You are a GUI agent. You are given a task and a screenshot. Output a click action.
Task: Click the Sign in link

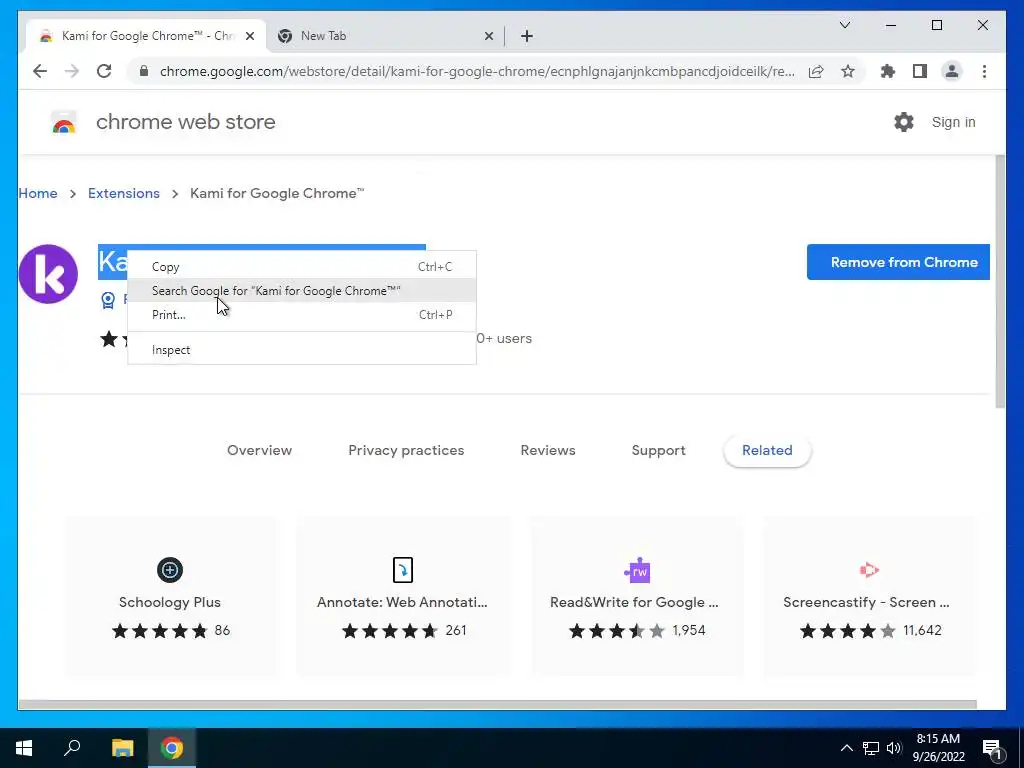(953, 122)
